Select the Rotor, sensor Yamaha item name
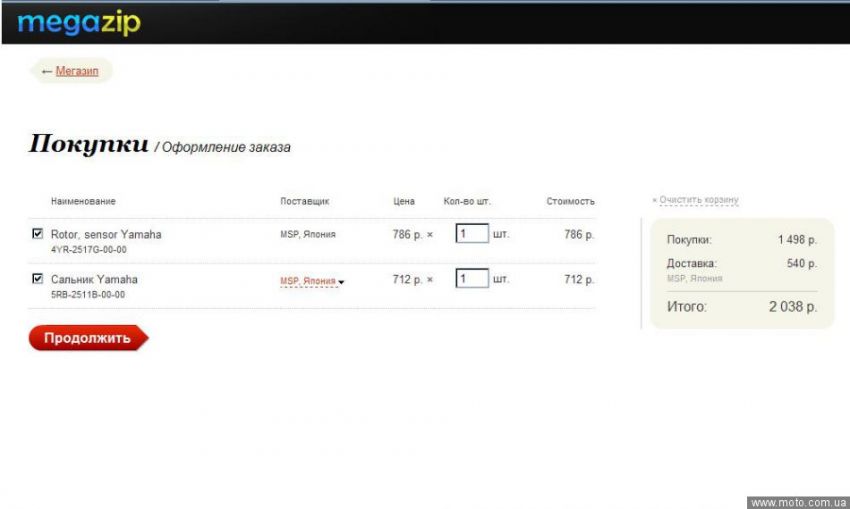This screenshot has height=509, width=850. coord(106,234)
